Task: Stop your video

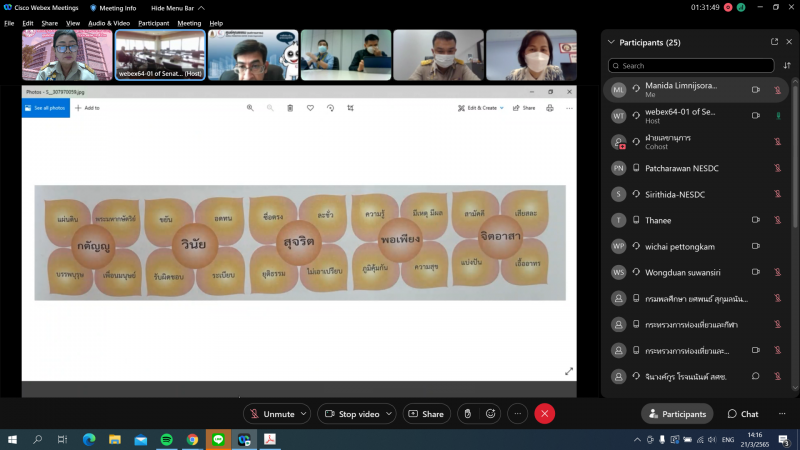Action: coord(352,414)
